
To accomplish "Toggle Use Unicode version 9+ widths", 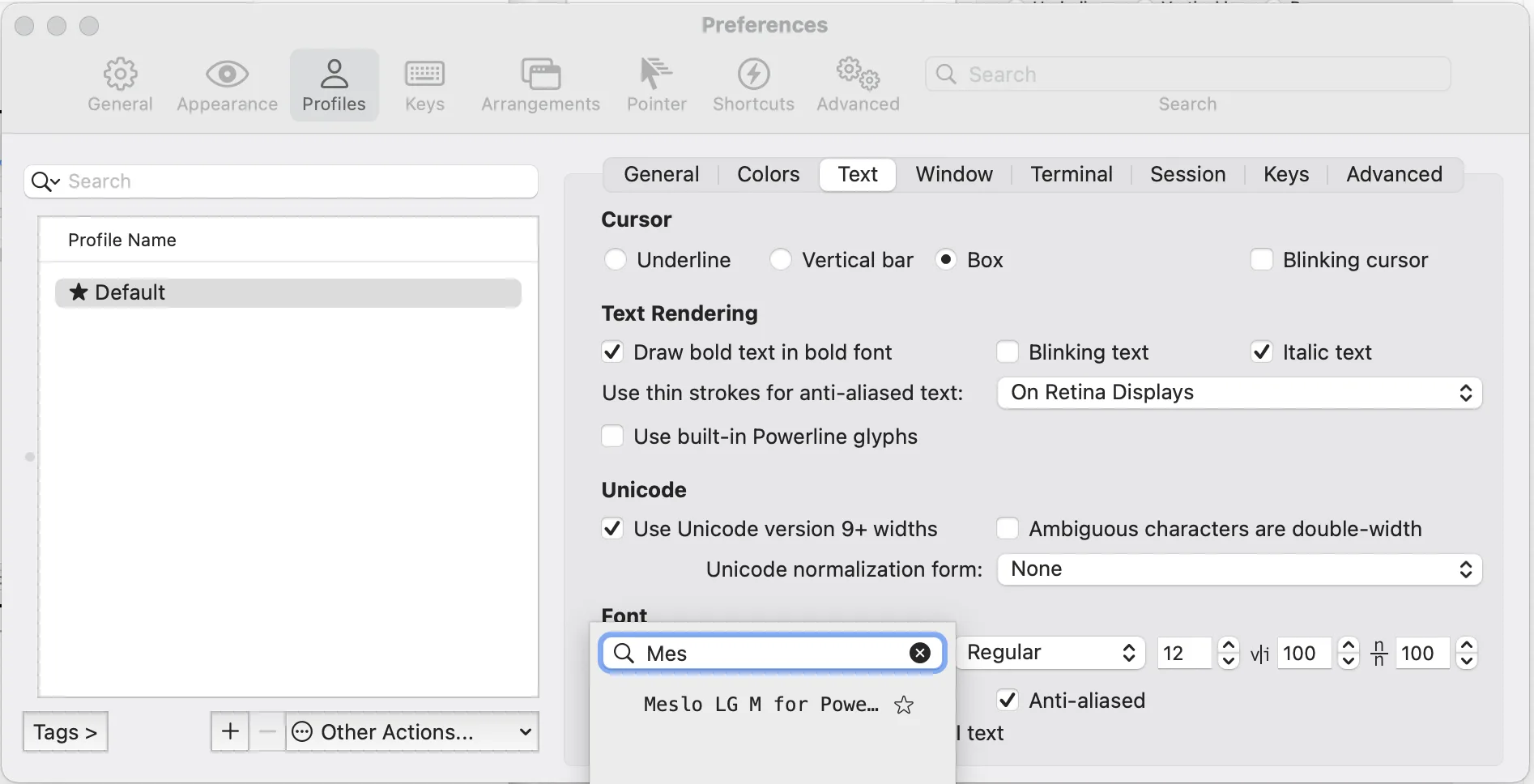I will (612, 529).
